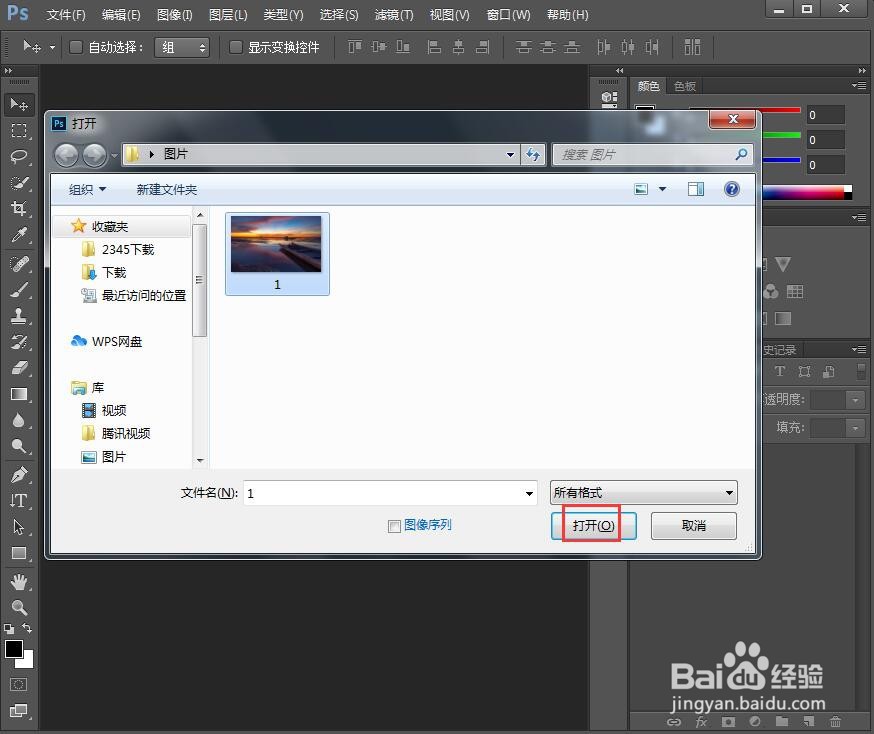Click the swap foreground/background colors icon

click(x=27, y=628)
